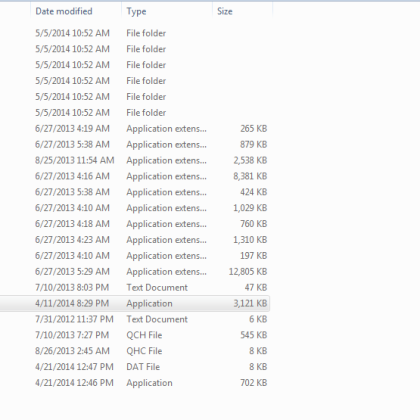The width and height of the screenshot is (420, 420).
Task: Select the 12,805 KB Application extension row
Action: coord(135,272)
